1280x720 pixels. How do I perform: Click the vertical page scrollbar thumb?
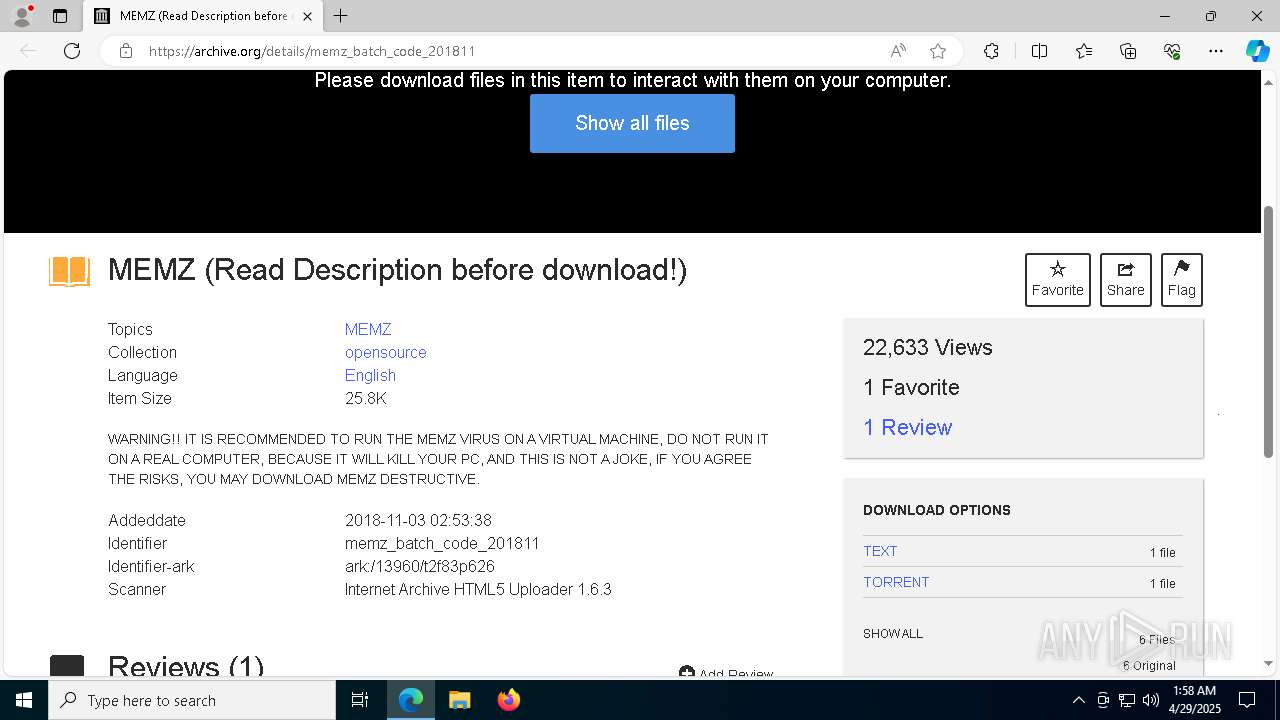tap(1269, 331)
